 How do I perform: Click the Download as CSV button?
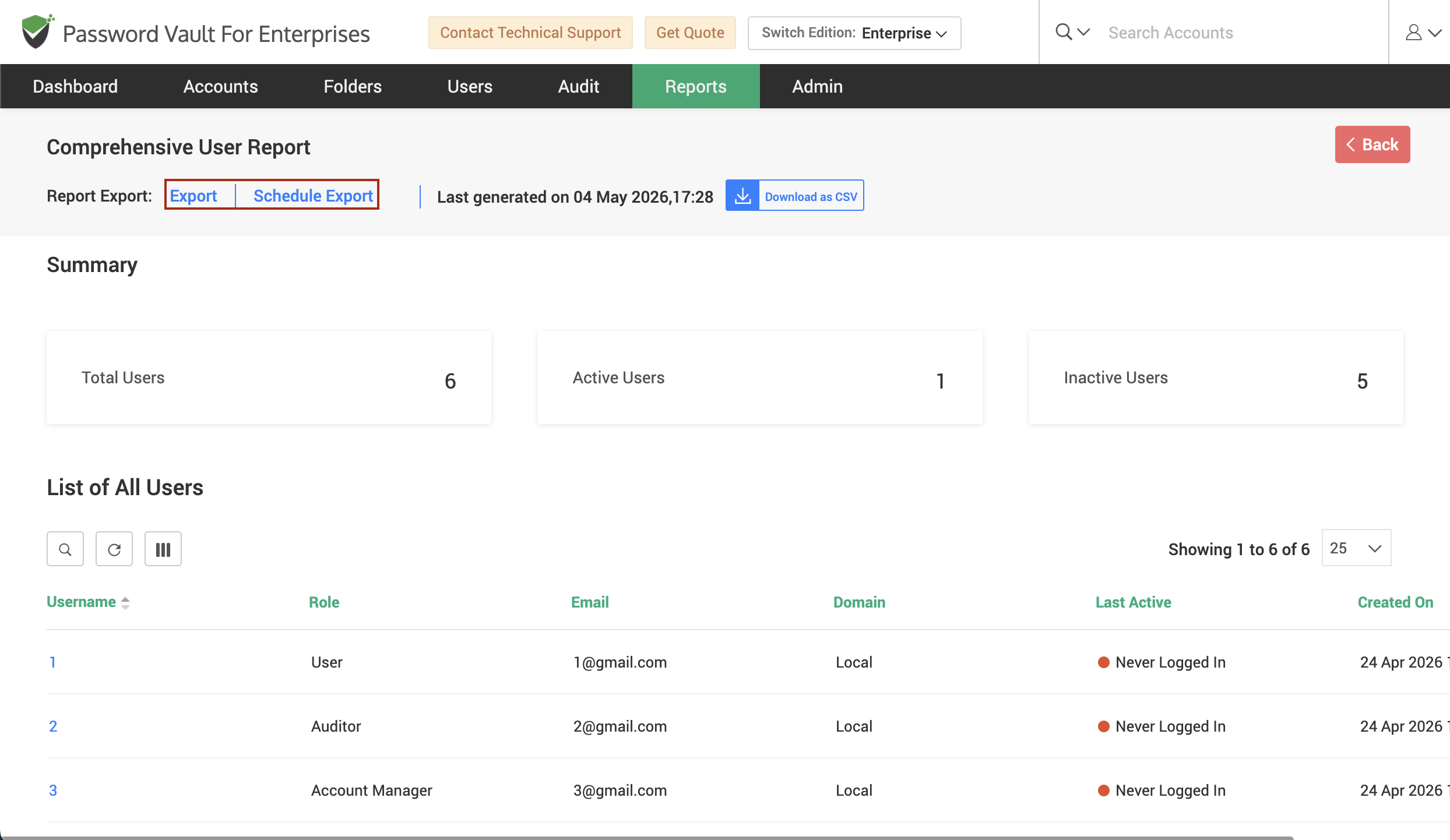[795, 196]
